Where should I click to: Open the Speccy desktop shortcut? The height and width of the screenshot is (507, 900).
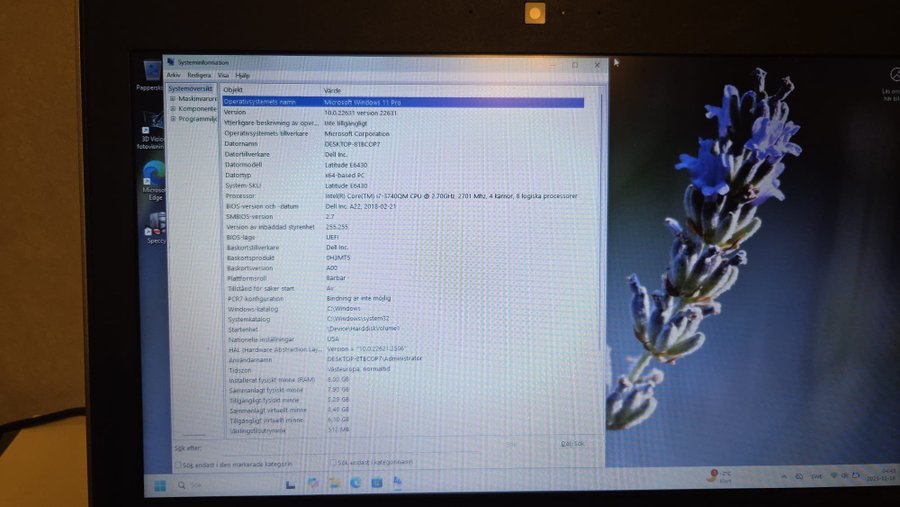pyautogui.click(x=155, y=226)
